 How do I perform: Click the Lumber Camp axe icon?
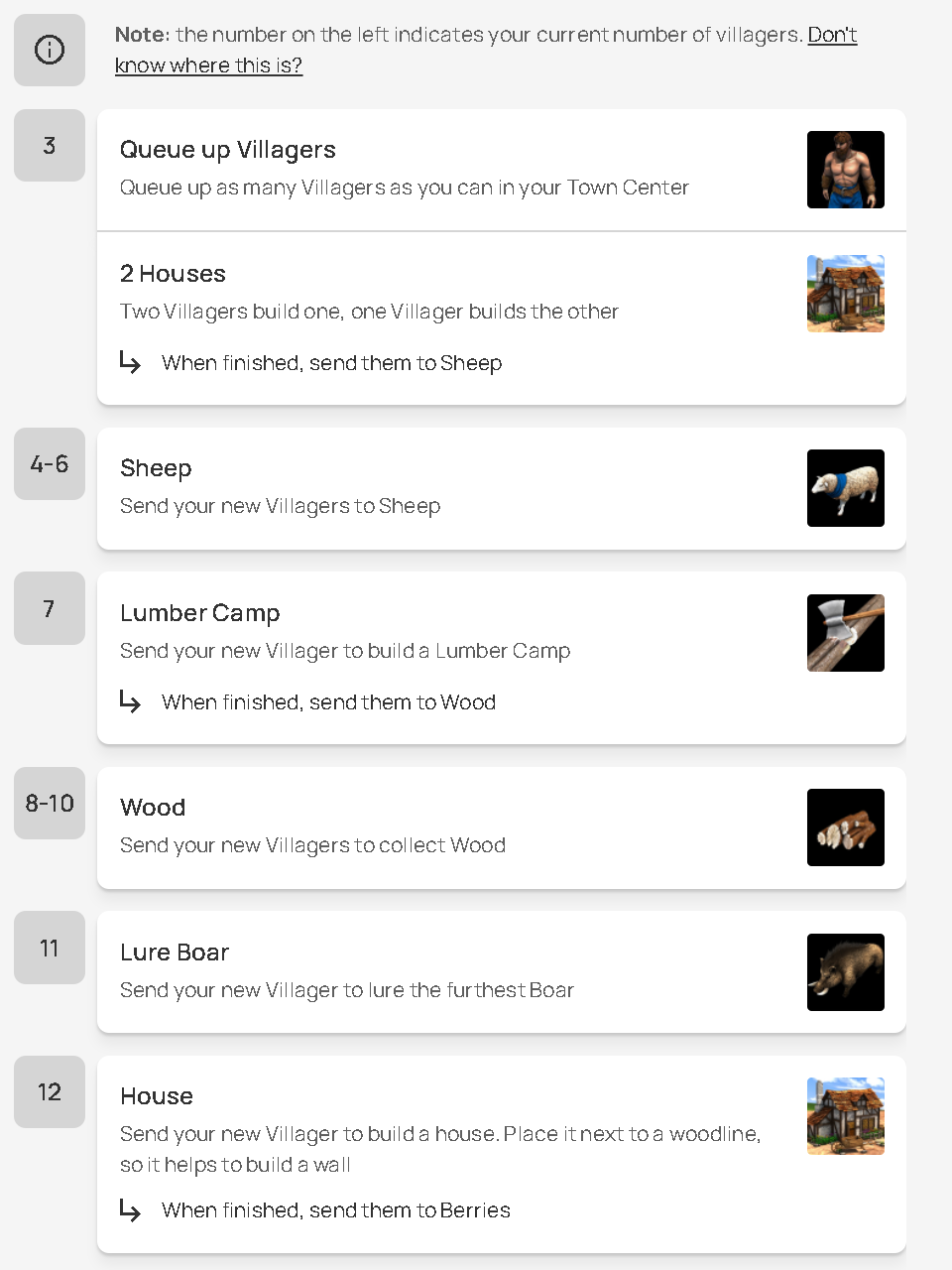(845, 633)
